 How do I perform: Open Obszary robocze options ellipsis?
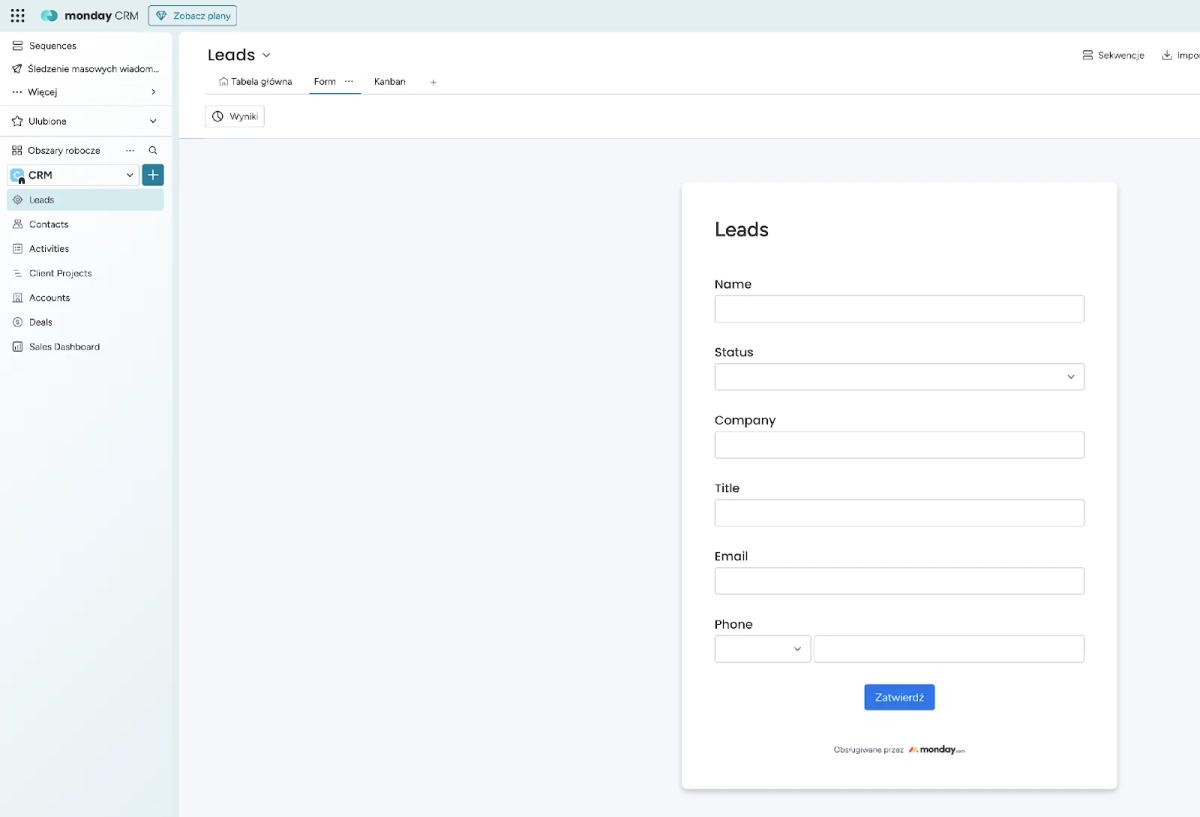point(130,150)
